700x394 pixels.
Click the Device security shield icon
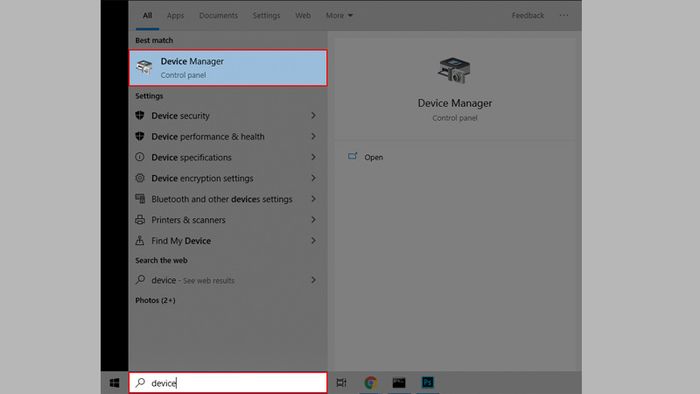click(x=140, y=116)
